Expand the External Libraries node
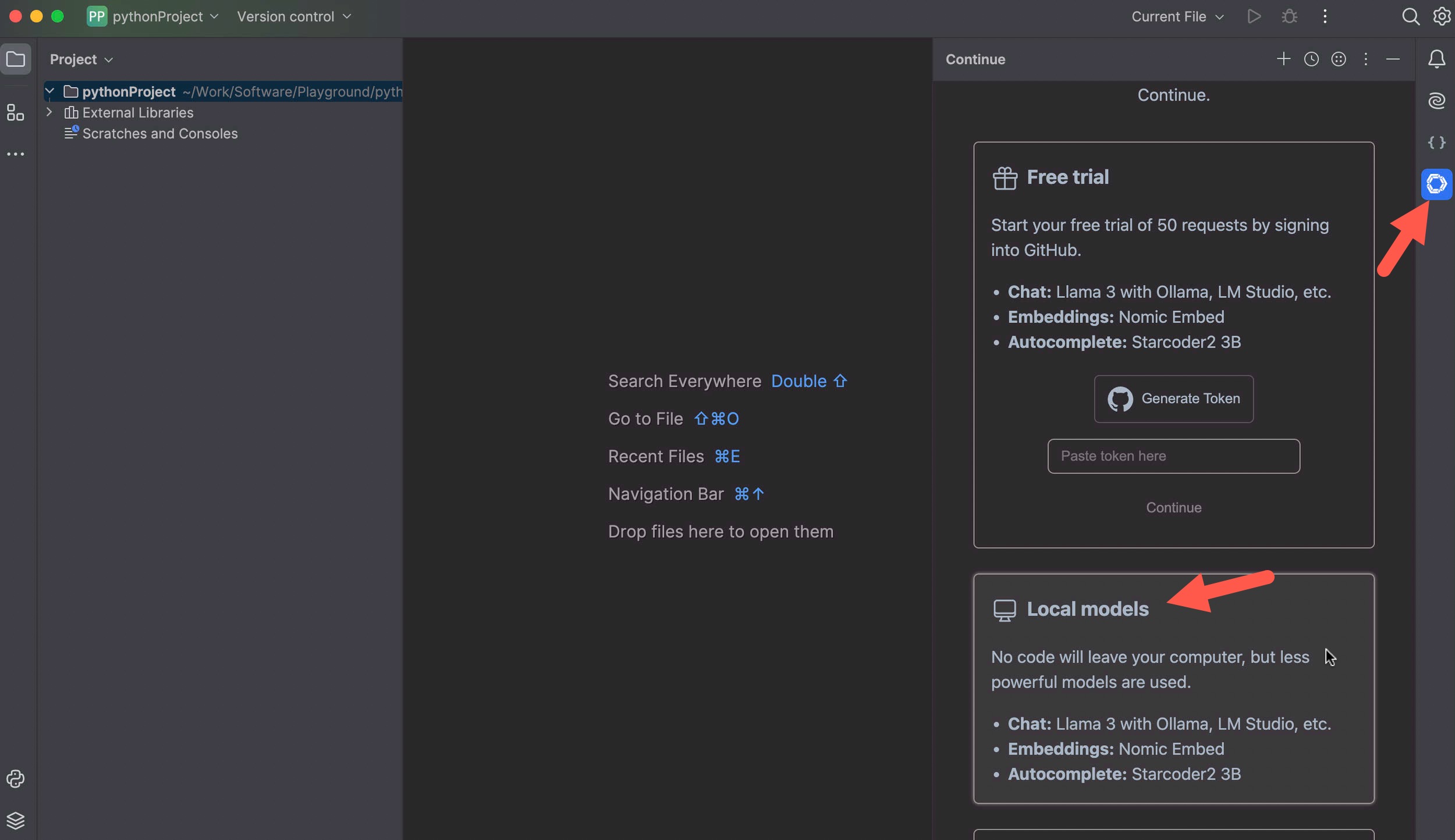 (50, 112)
